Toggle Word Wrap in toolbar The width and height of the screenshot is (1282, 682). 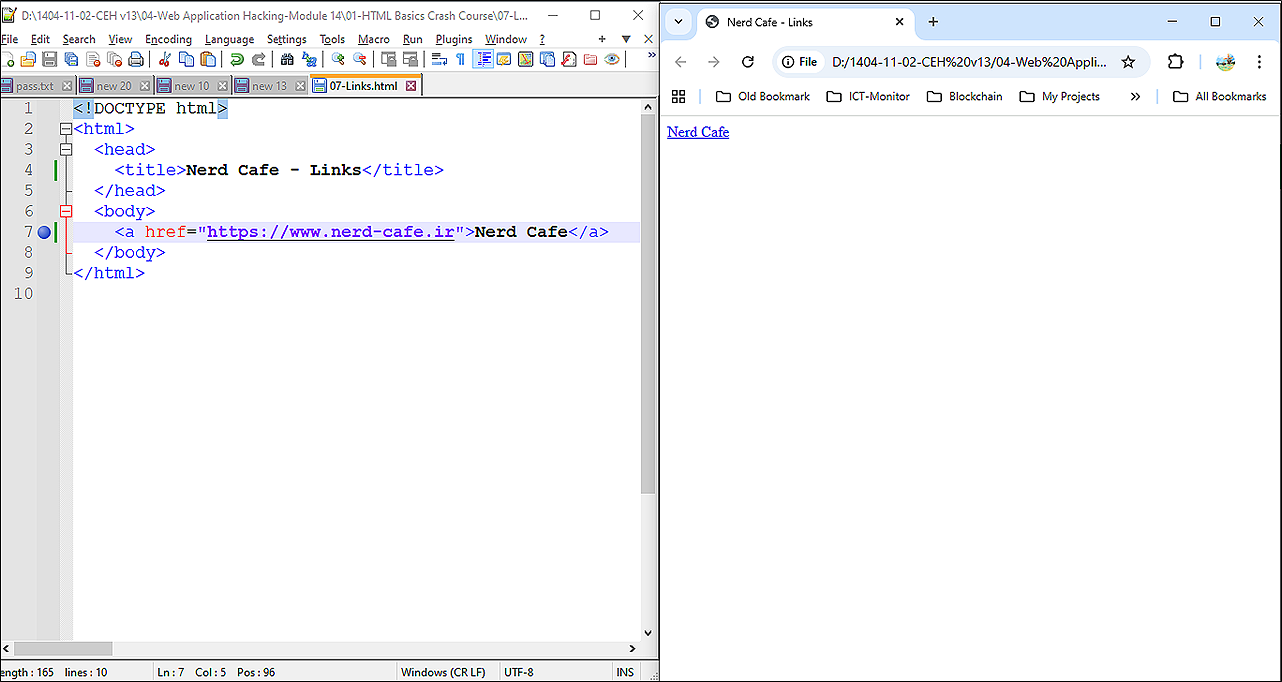click(x=439, y=60)
